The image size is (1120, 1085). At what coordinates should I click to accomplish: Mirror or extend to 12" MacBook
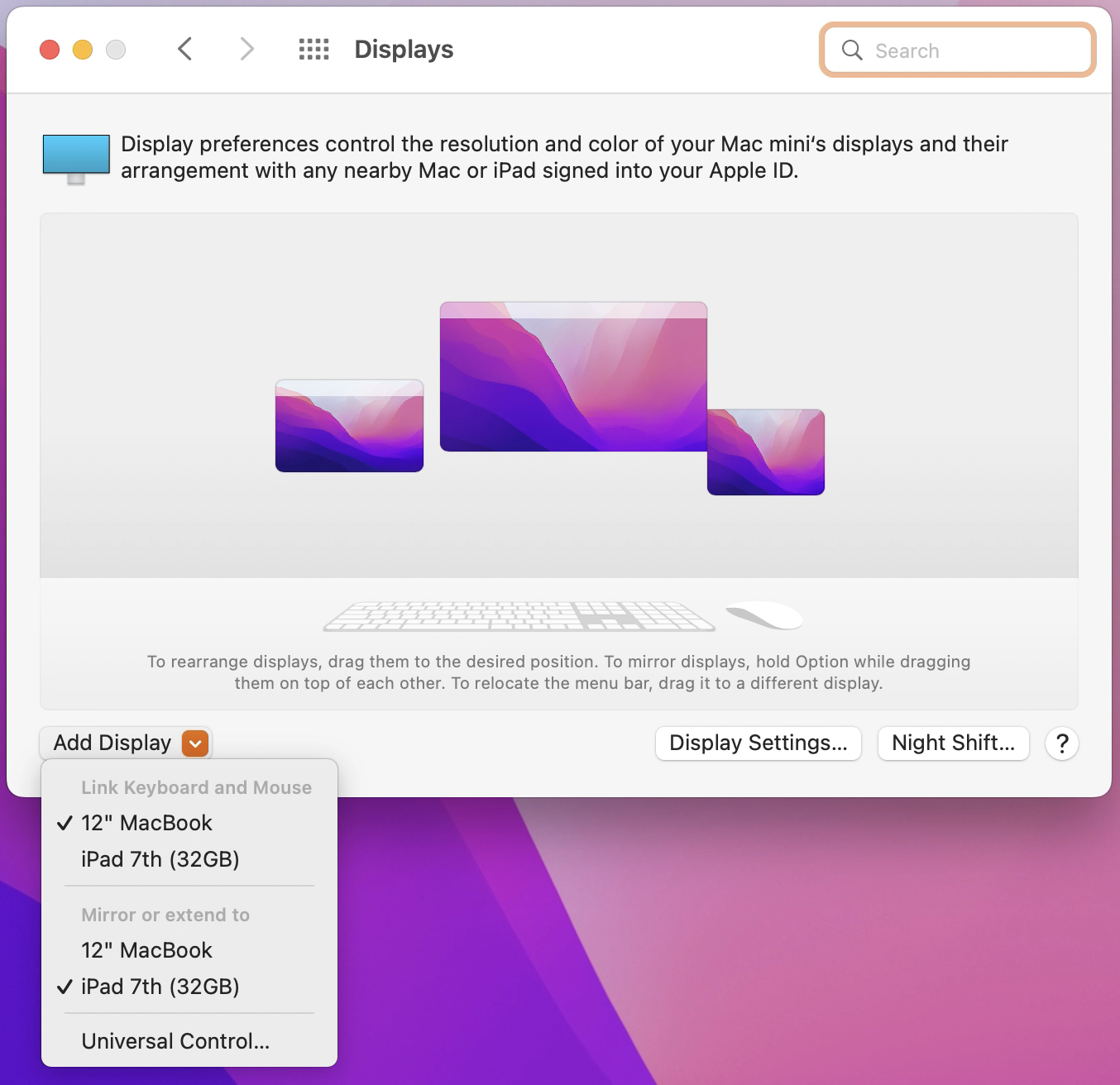click(x=189, y=950)
